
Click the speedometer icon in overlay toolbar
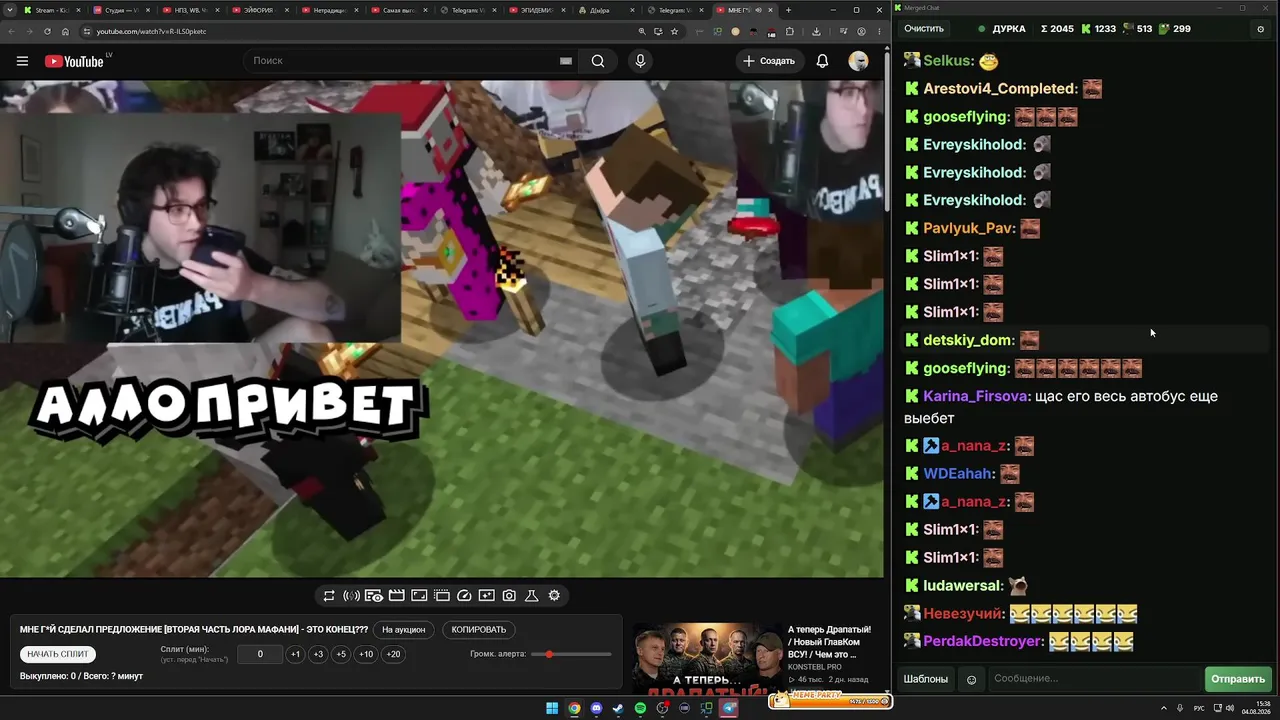tap(464, 596)
